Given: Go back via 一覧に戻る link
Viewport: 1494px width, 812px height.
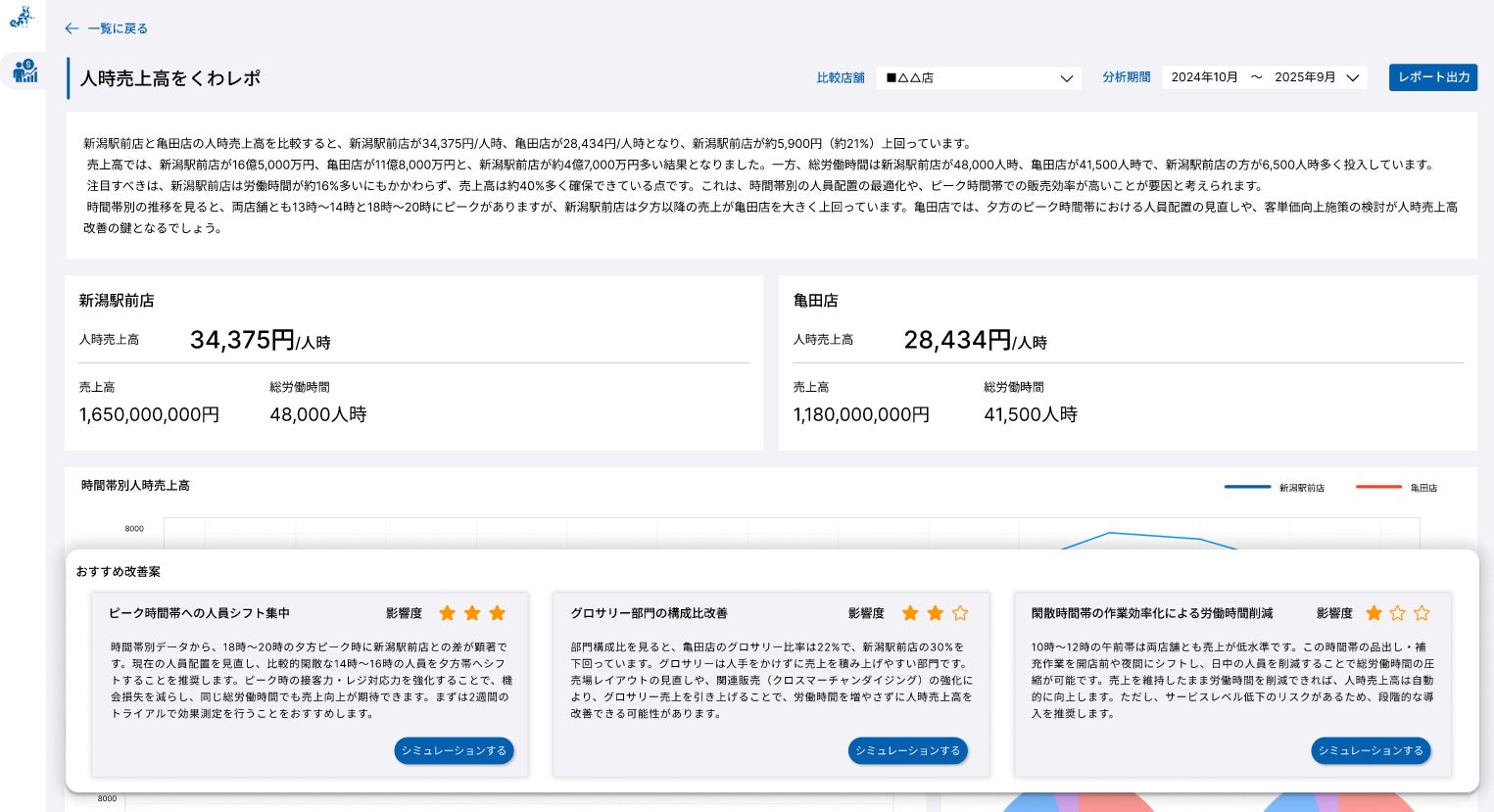Looking at the screenshot, I should [118, 28].
